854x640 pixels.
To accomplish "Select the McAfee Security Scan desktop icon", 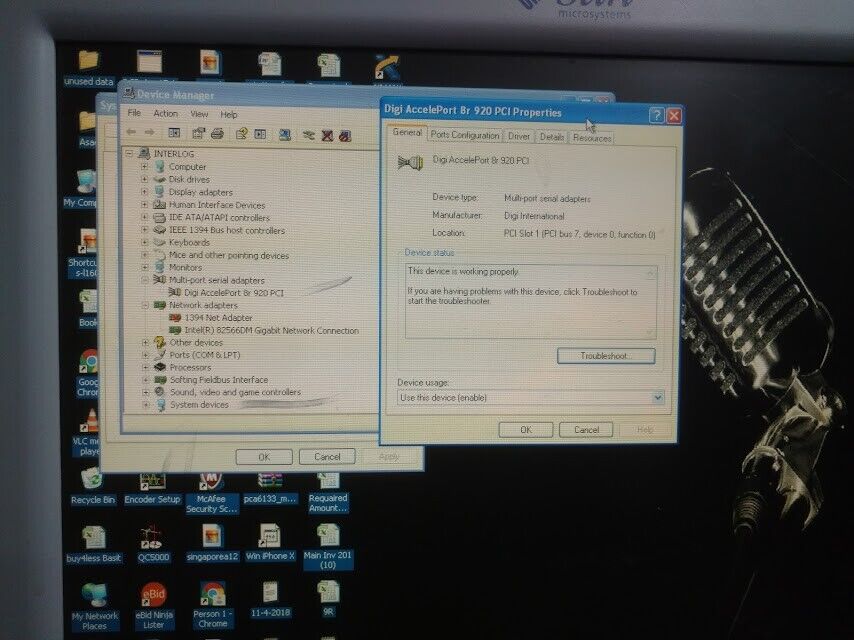I will pyautogui.click(x=211, y=493).
